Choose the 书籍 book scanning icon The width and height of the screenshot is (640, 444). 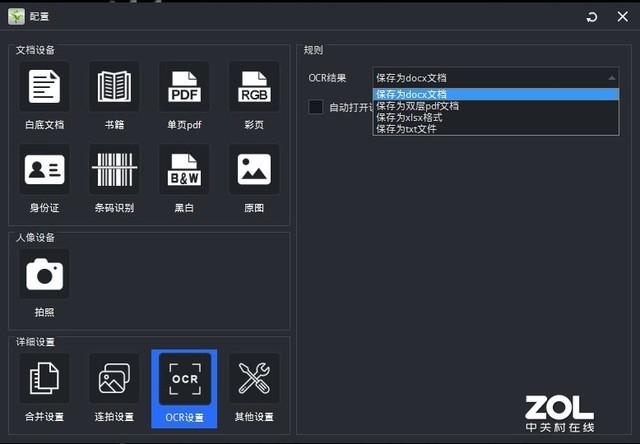pos(114,87)
